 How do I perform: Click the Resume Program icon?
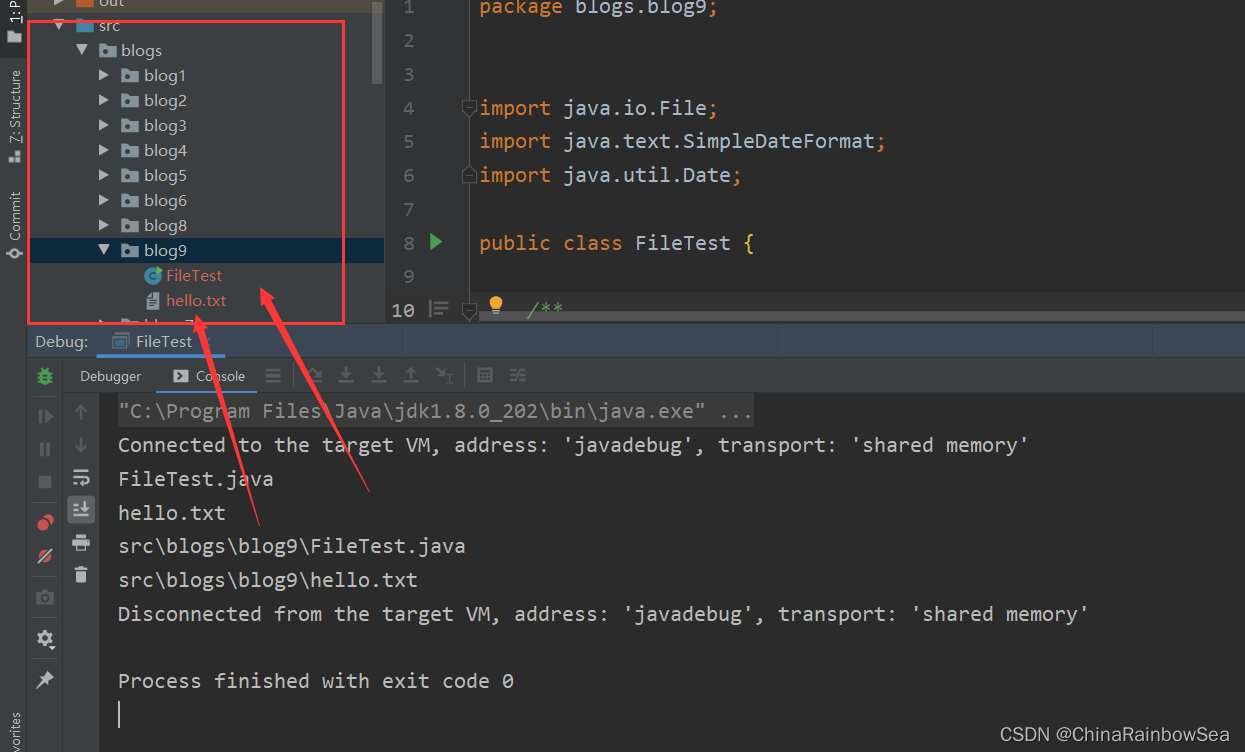[45, 416]
